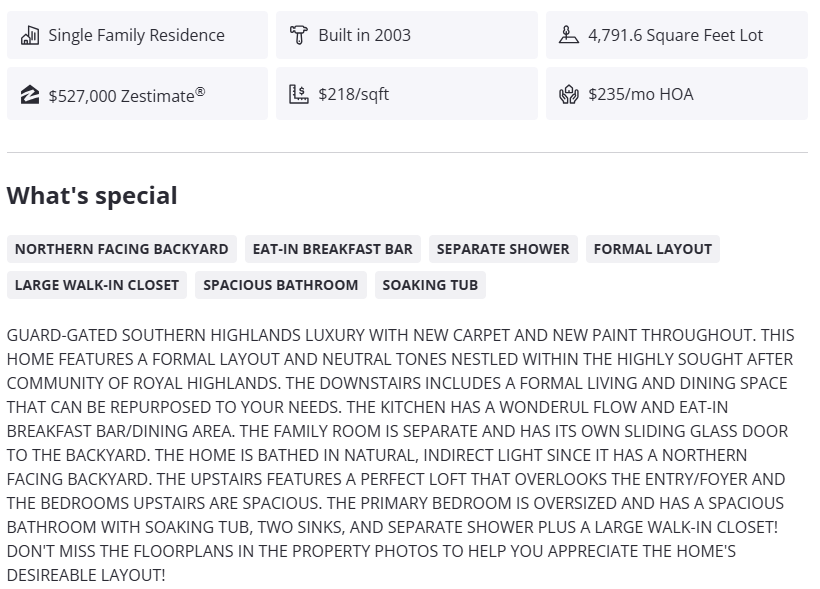Choose the Formal Layout tag
820x589 pixels.
[653, 249]
